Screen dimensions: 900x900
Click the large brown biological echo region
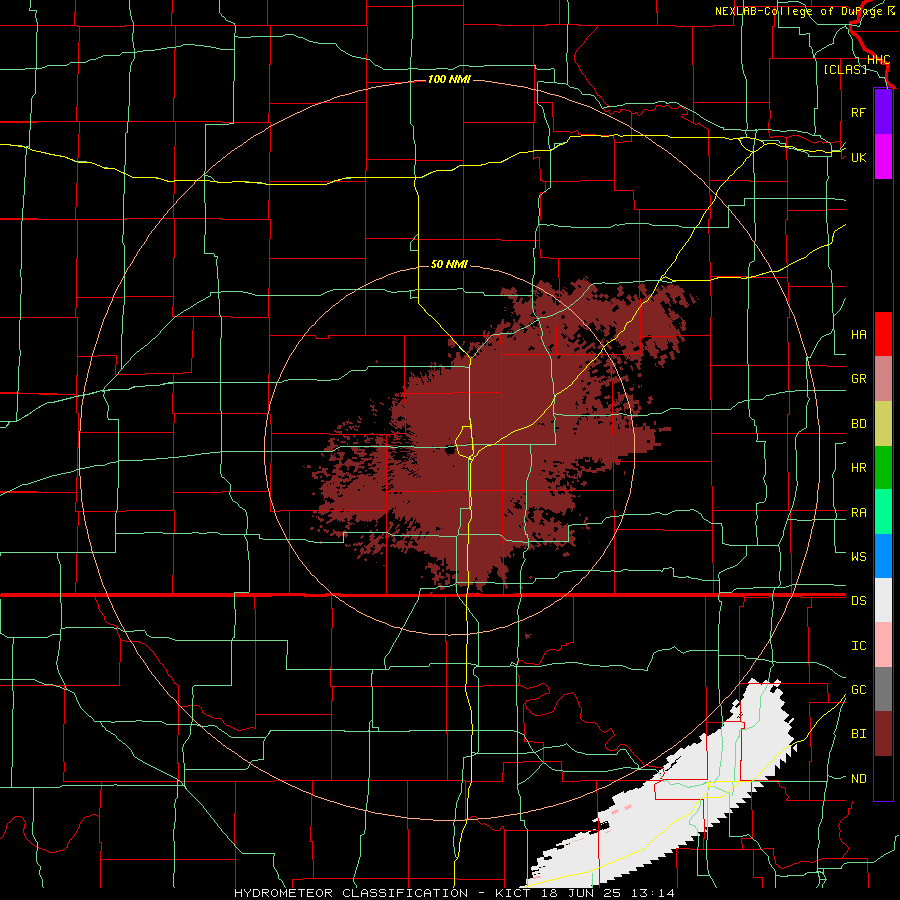pyautogui.click(x=488, y=436)
